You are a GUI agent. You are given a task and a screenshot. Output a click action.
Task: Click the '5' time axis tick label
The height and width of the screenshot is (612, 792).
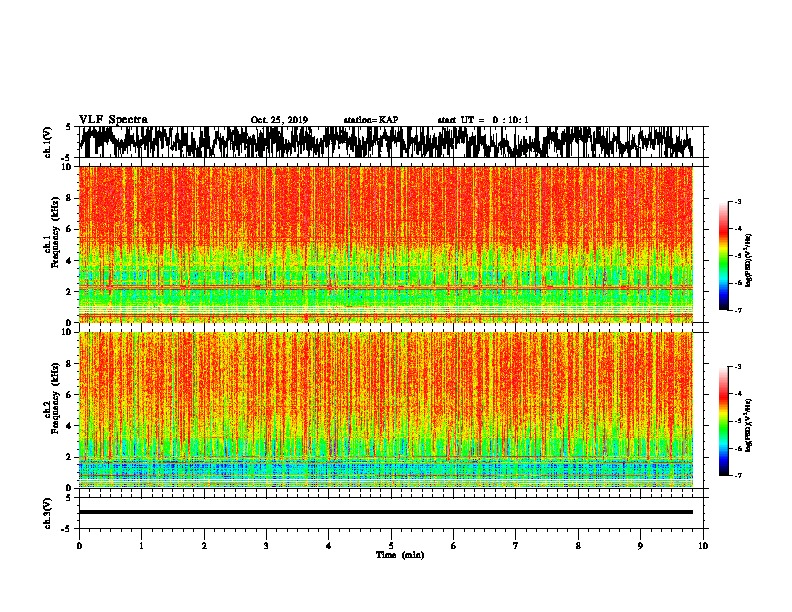tap(391, 546)
